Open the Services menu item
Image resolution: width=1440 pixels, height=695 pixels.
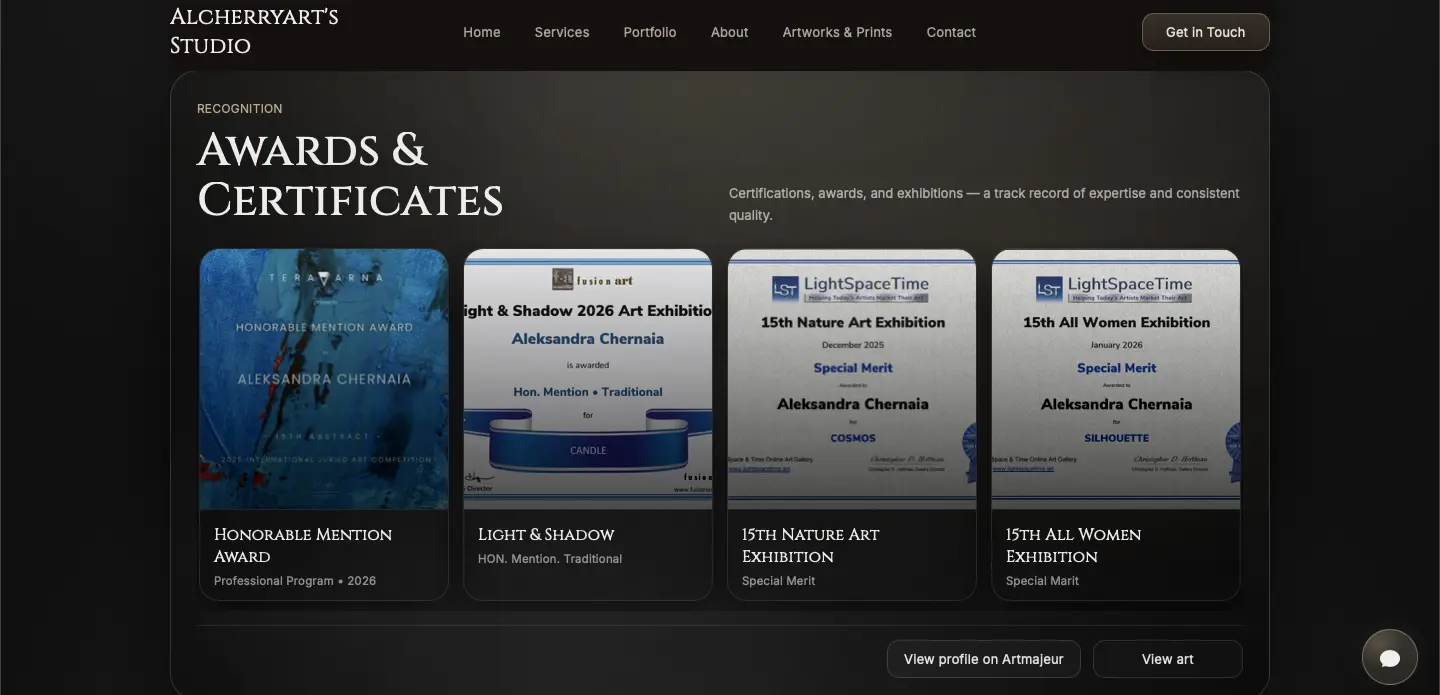coord(562,32)
